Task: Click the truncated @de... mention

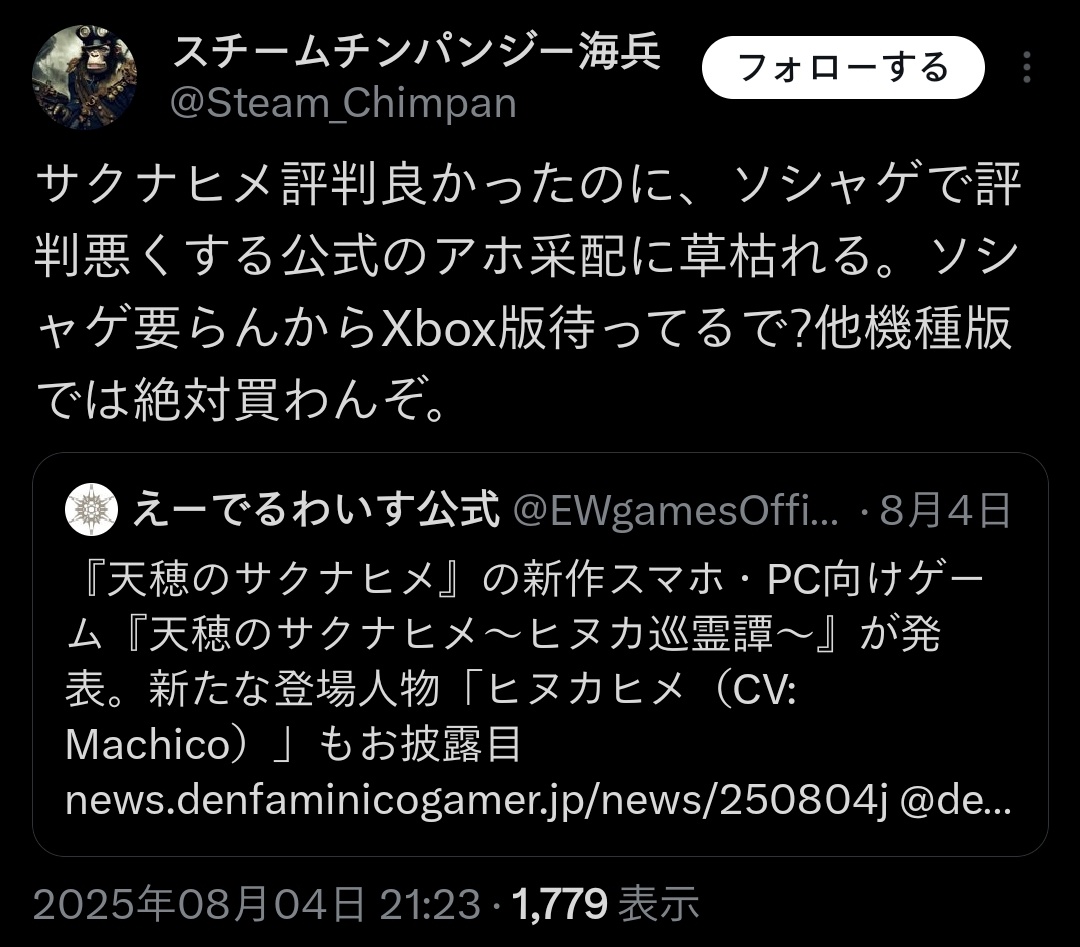Action: coord(955,800)
